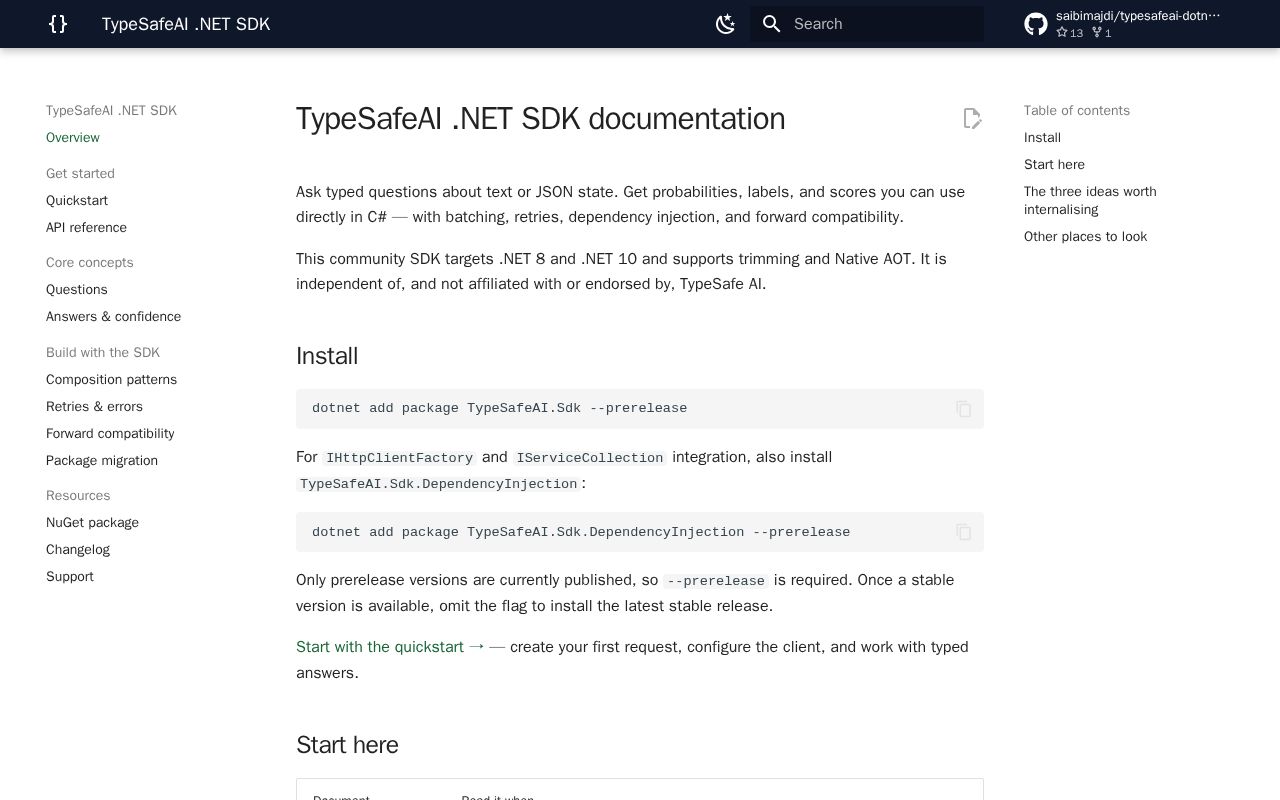Click the curly braces site logo
The width and height of the screenshot is (1280, 800).
tap(58, 24)
